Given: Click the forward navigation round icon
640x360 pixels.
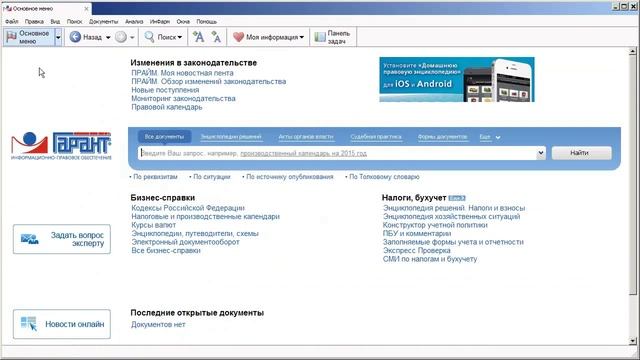Looking at the screenshot, I should click(121, 37).
